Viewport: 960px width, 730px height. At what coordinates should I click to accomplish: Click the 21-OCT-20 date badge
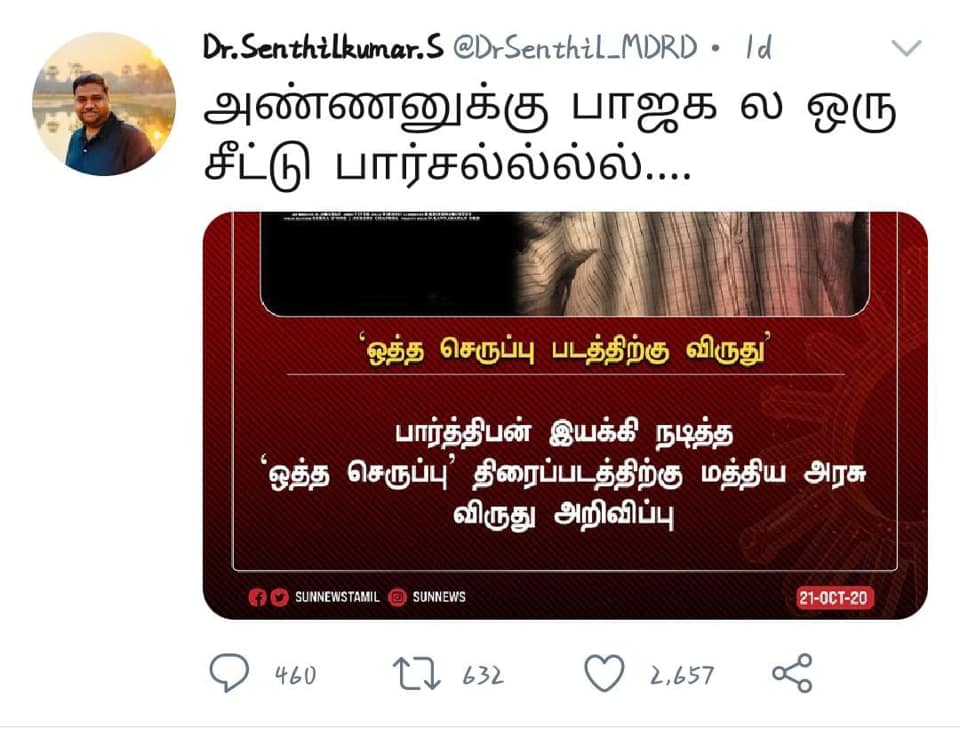click(x=834, y=598)
